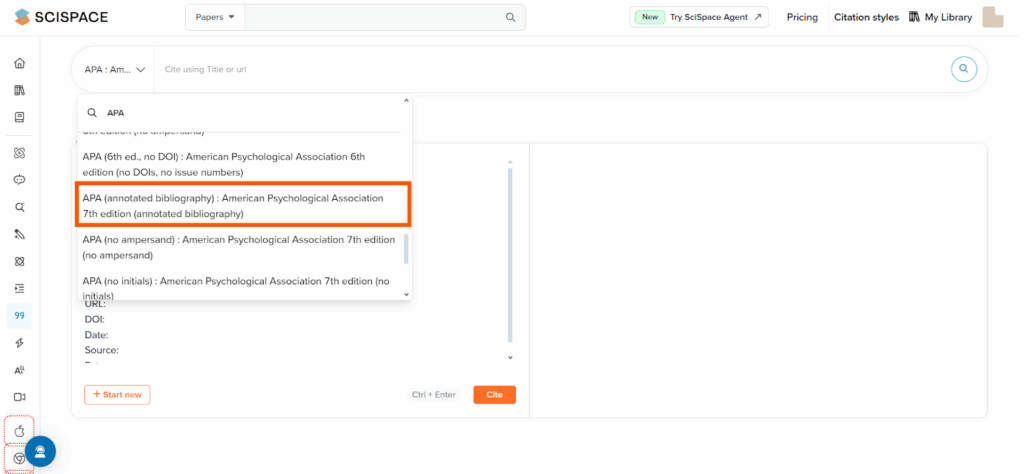Image resolution: width=1024 pixels, height=474 pixels.
Task: Select APA annotated bibliography style
Action: (x=243, y=206)
